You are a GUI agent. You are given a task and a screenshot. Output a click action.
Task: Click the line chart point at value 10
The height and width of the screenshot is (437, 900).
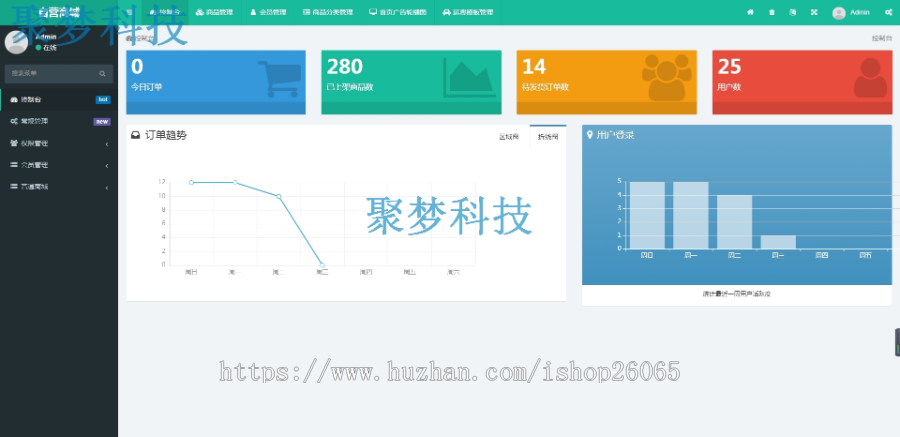coord(279,196)
